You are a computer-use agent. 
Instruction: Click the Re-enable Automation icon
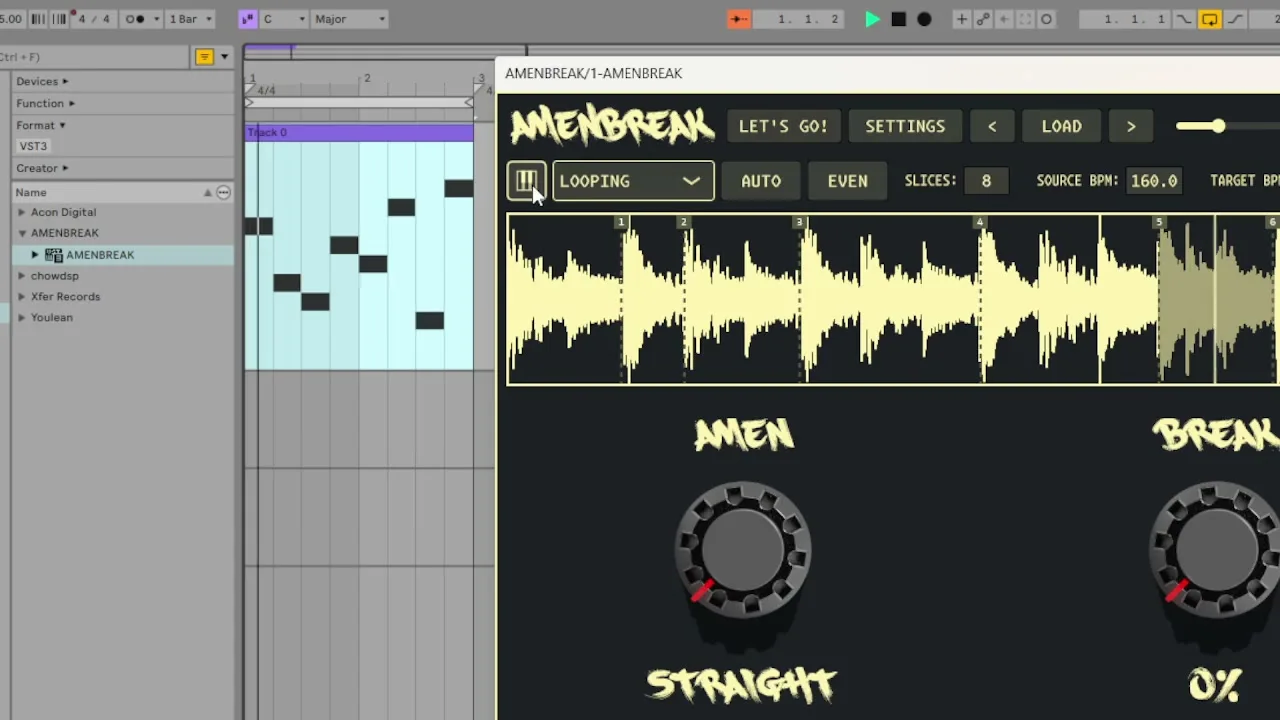(1004, 19)
